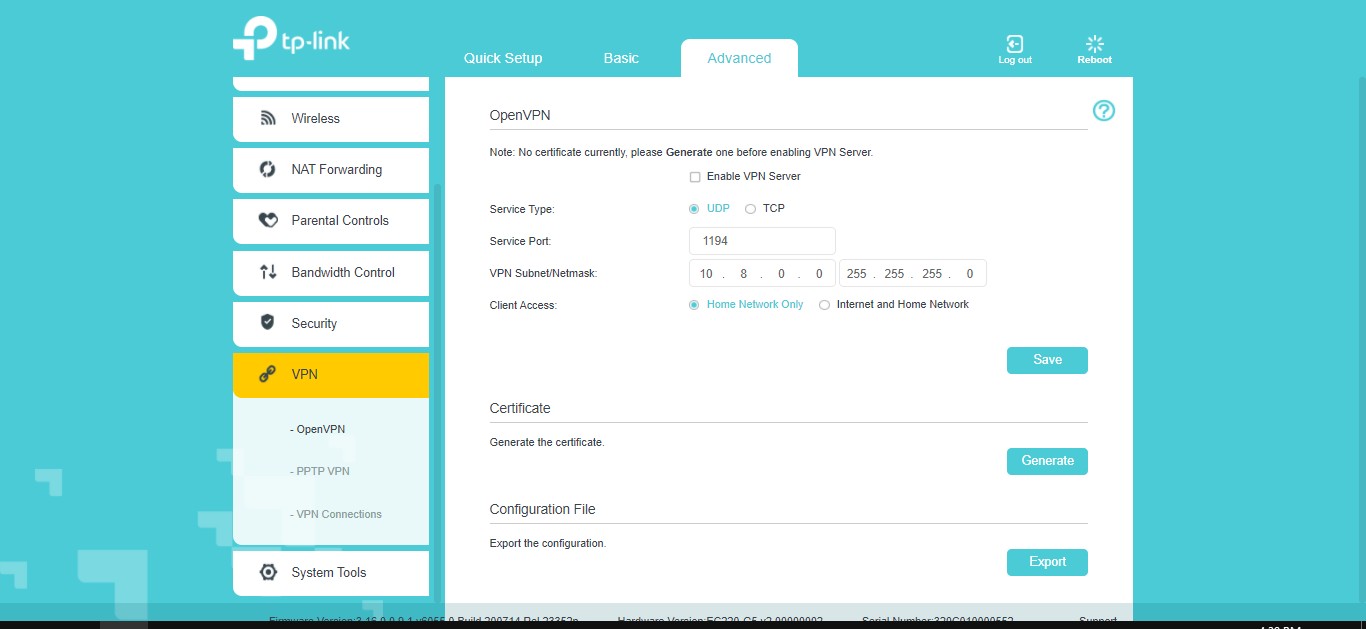Viewport: 1366px width, 629px height.
Task: Enable the VPN Server checkbox
Action: (695, 177)
